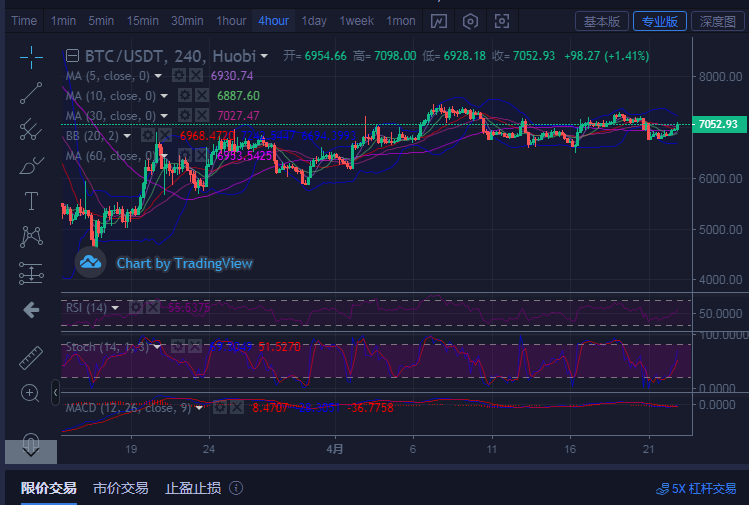Expand MA (30, close, 0) dropdown arrow
Viewport: 749px width, 505px height.
coord(164,116)
